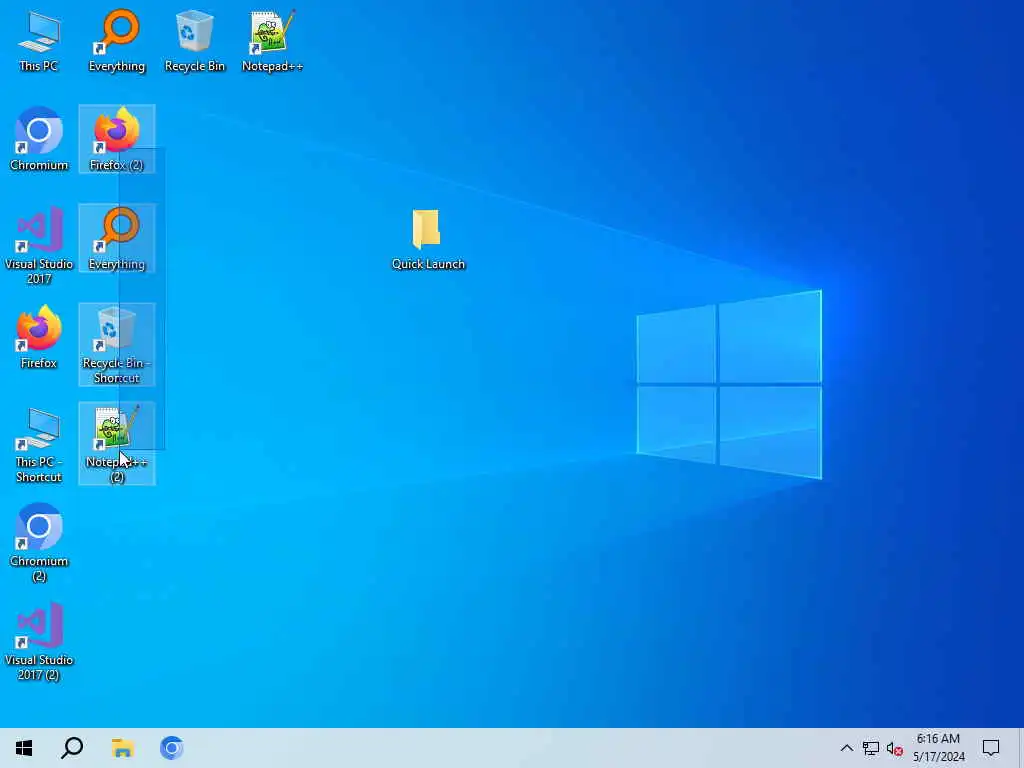The image size is (1024, 768).
Task: Open the Action Center notifications icon
Action: pyautogui.click(x=991, y=748)
